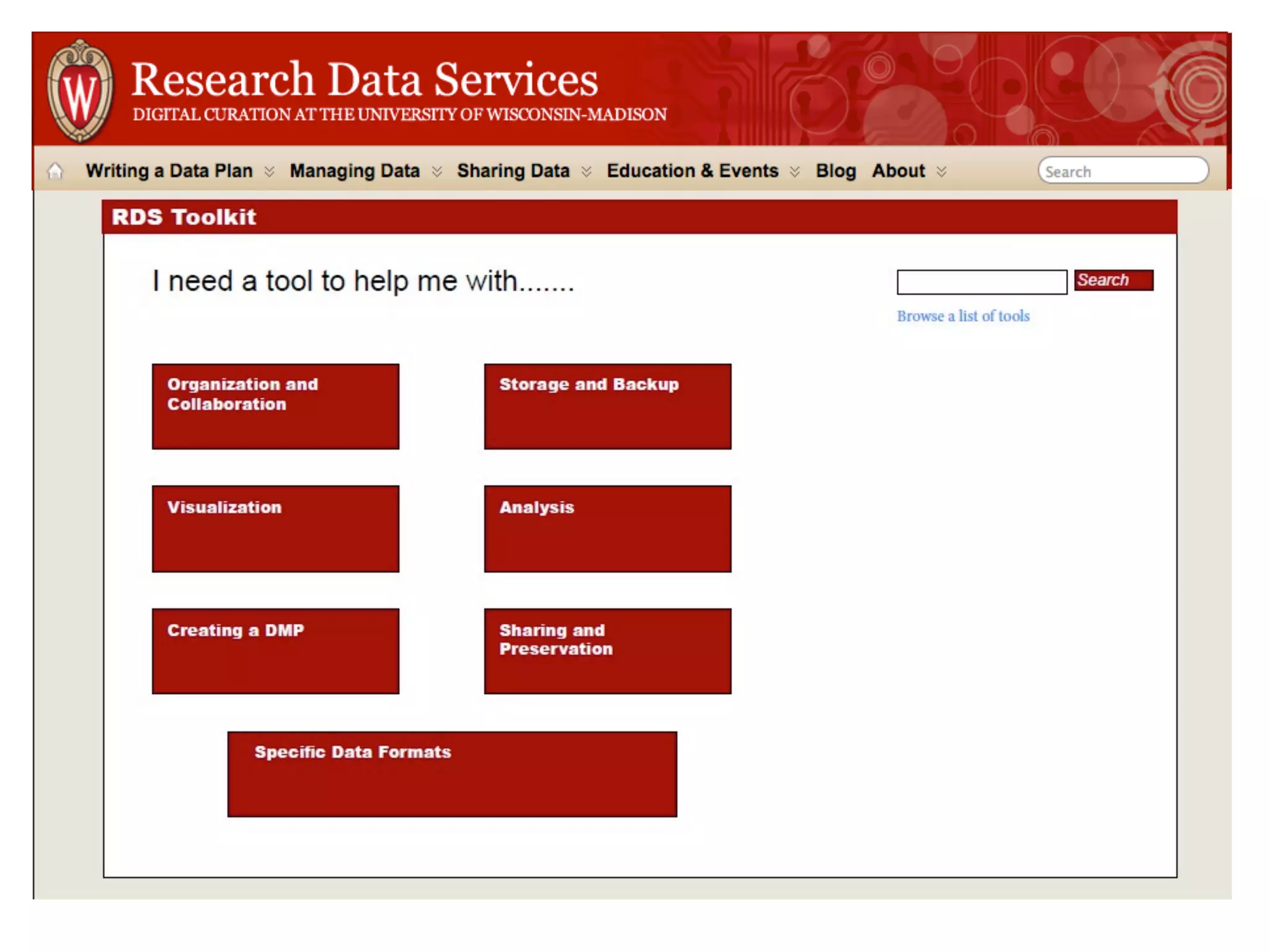Screen dimensions: 1270x952
Task: Click the toolkit search text field
Action: pos(981,282)
